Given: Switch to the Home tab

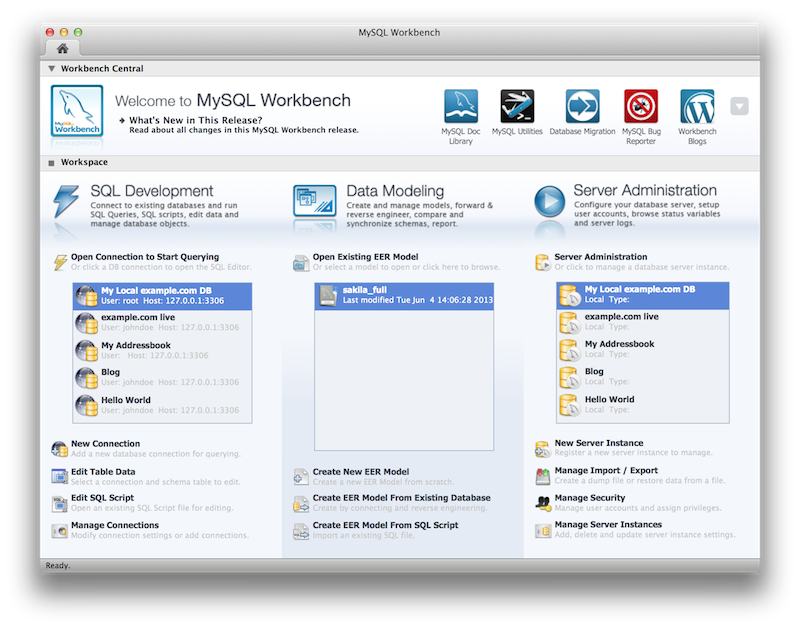Looking at the screenshot, I should pos(63,48).
